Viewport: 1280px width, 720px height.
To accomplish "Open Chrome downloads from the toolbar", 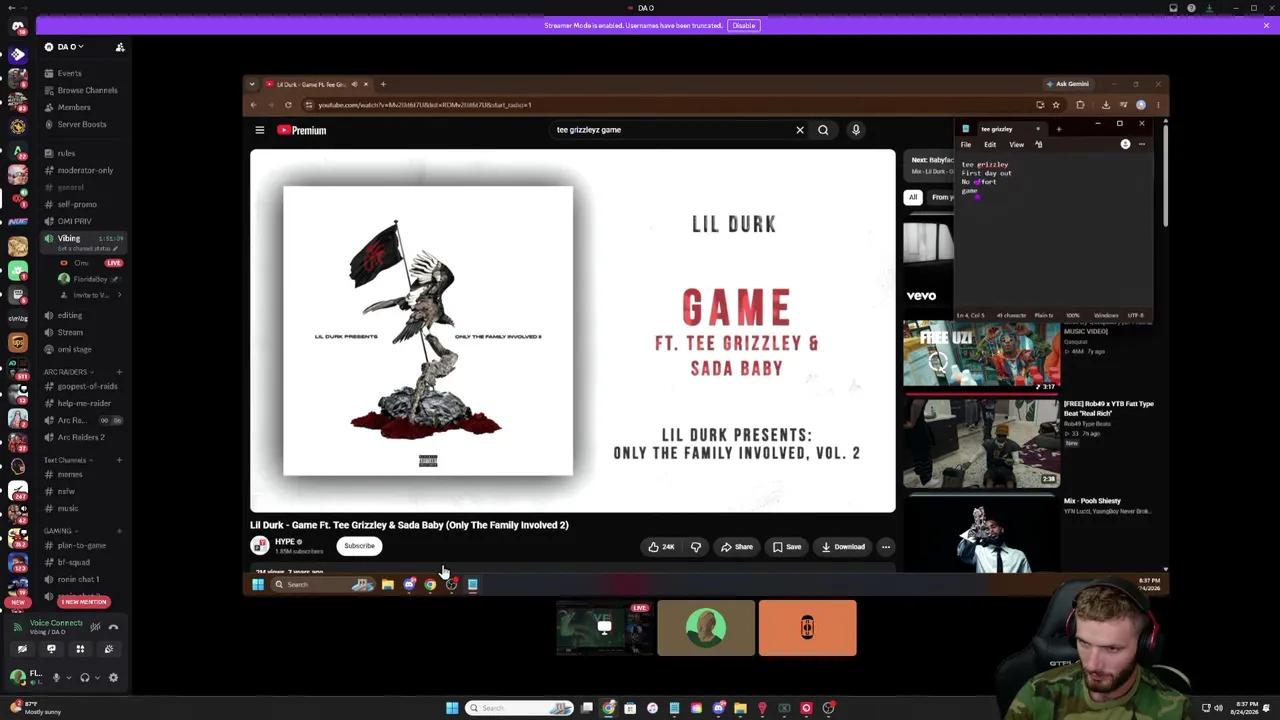I will click(1105, 105).
